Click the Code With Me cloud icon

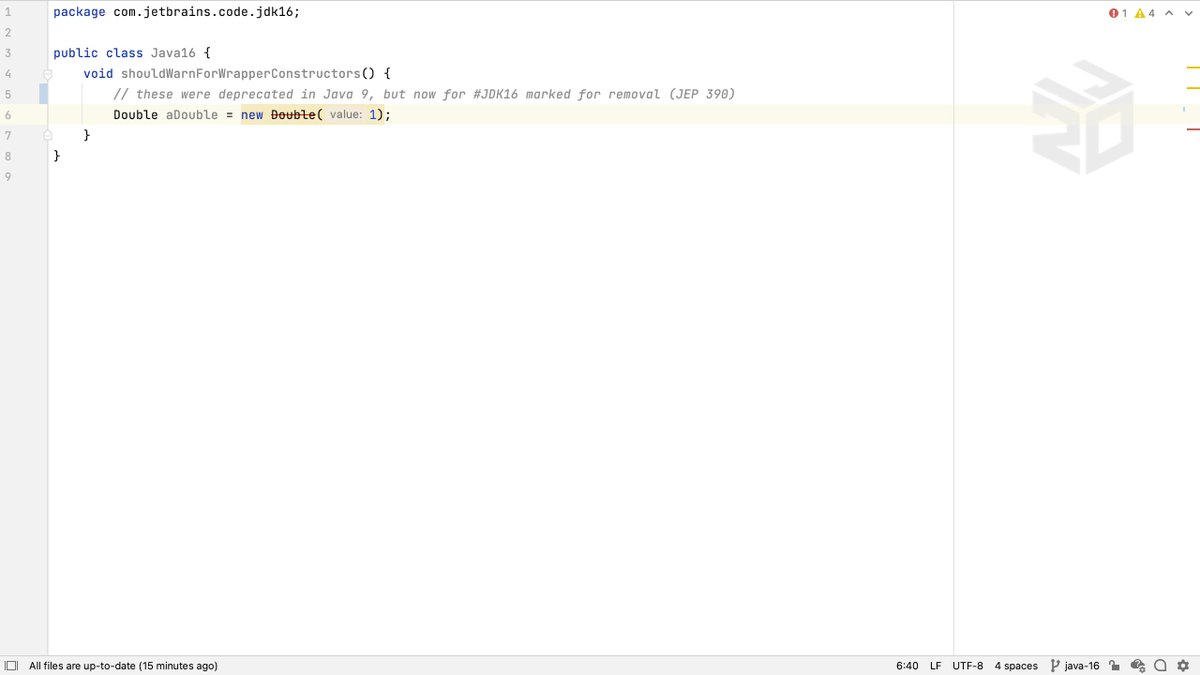click(x=1137, y=665)
